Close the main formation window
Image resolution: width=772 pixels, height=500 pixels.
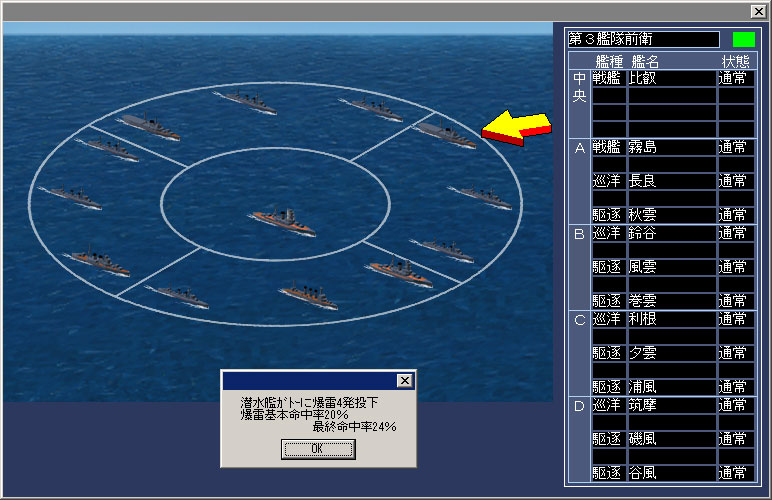(758, 11)
